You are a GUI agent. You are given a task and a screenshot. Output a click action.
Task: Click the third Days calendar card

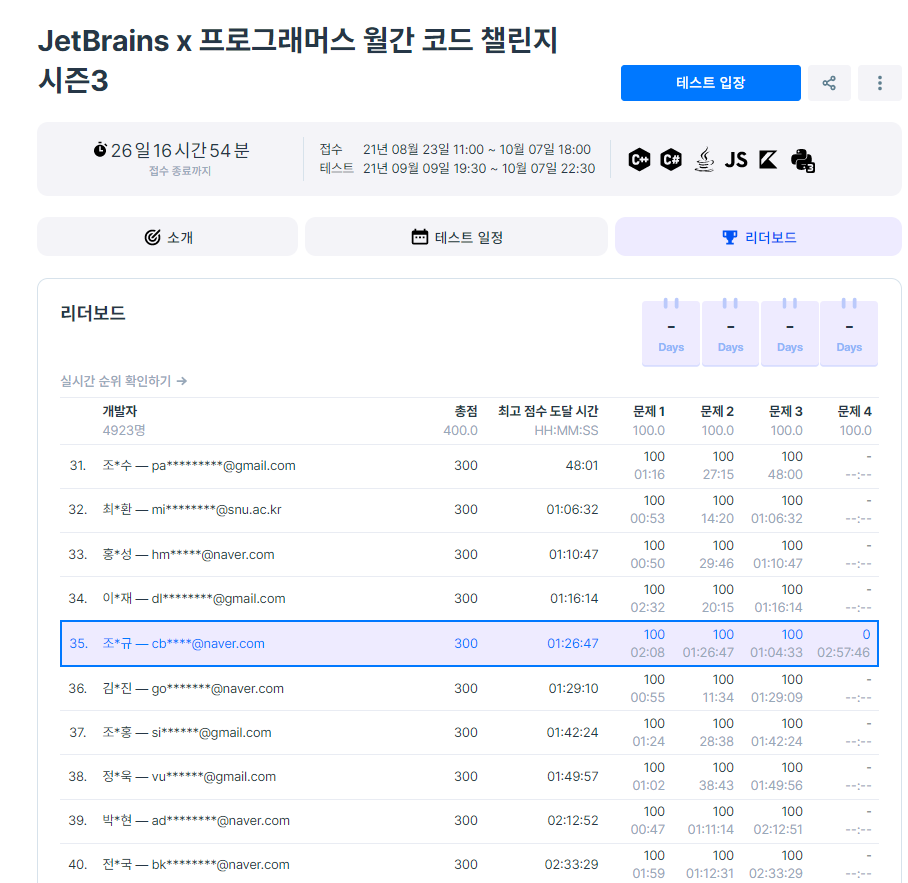pos(790,332)
